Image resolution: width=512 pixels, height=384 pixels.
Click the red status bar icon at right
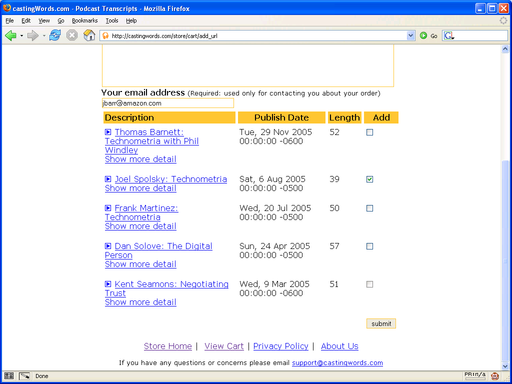tap(495, 376)
